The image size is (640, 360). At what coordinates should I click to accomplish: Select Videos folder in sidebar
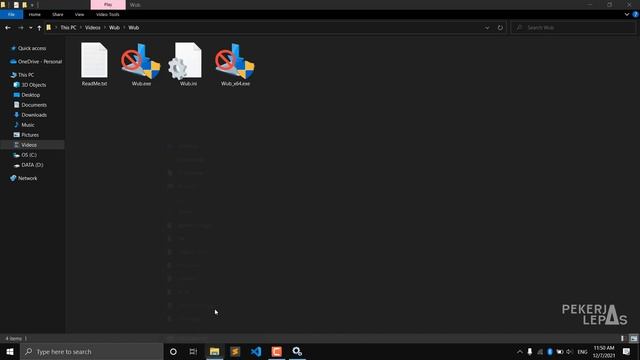29,145
